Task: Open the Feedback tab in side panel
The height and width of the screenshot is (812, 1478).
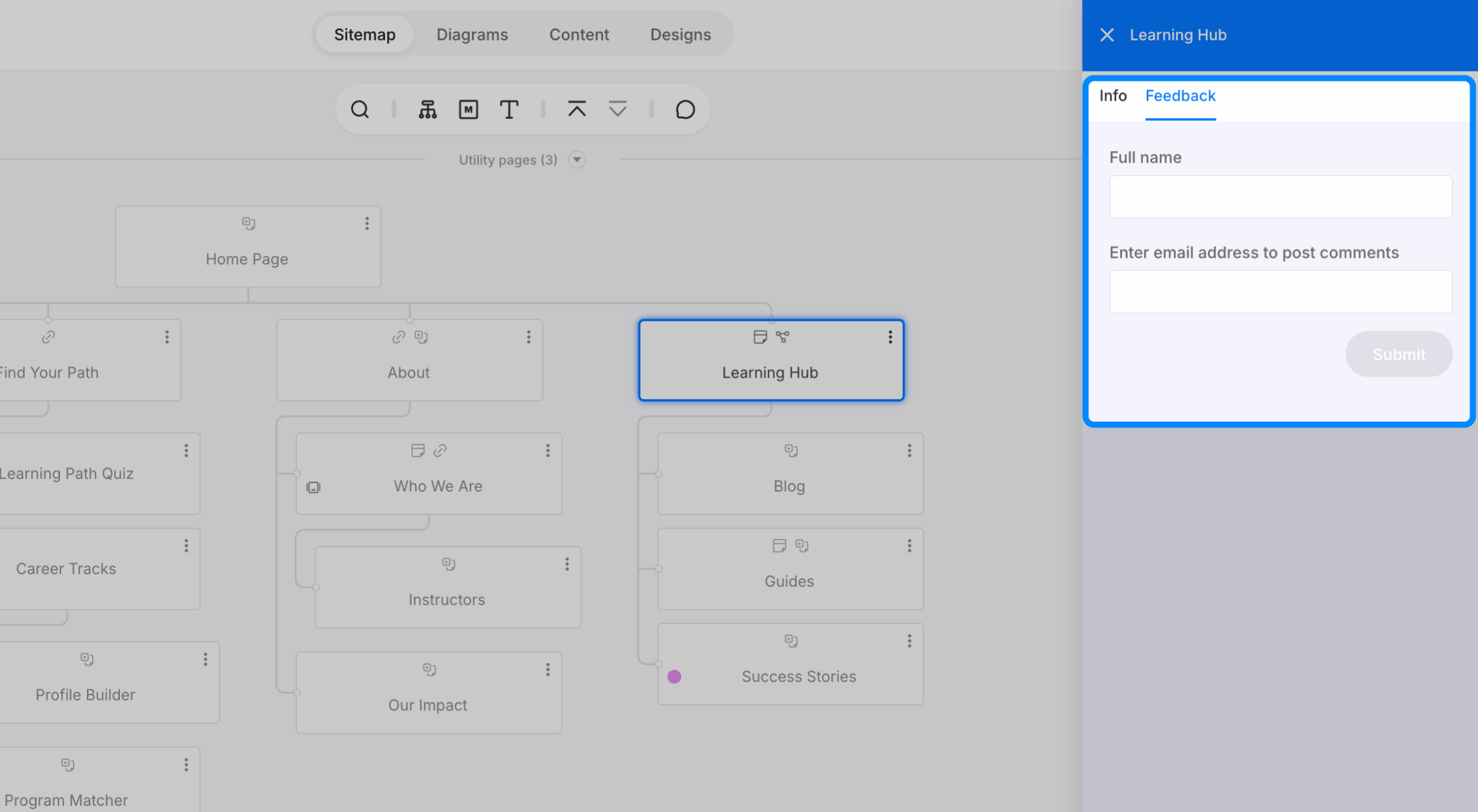Action: pos(1180,96)
